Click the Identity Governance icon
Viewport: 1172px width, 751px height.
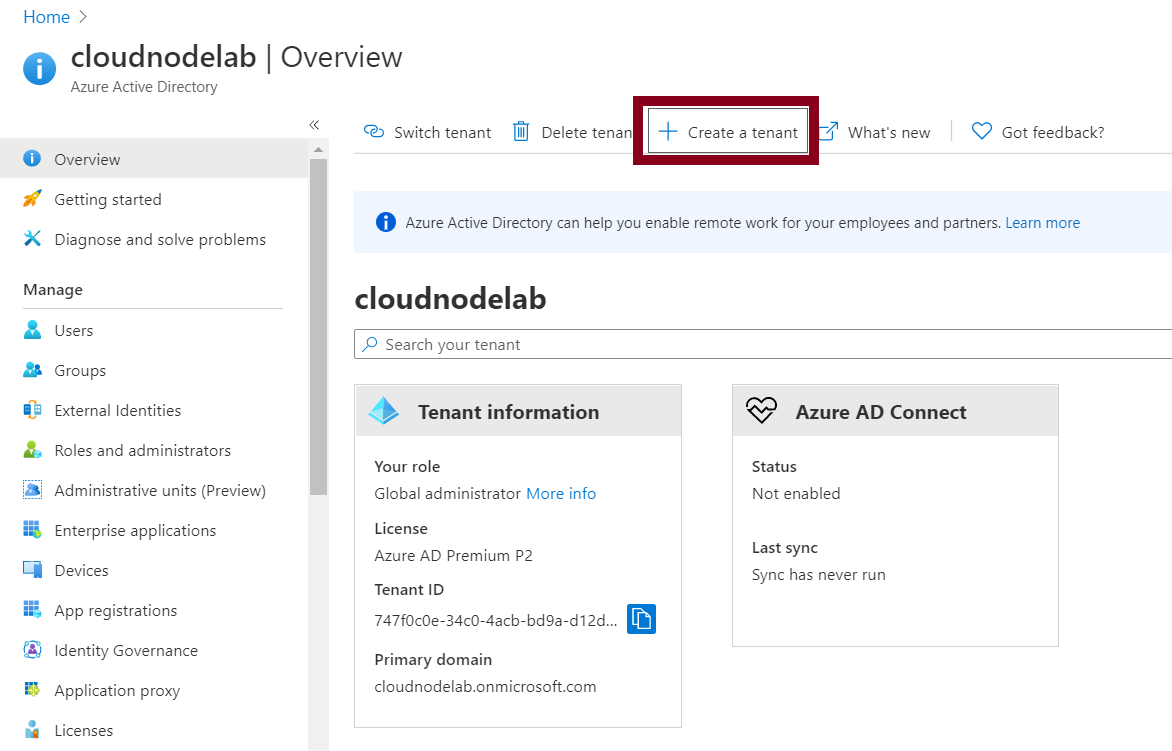32,649
